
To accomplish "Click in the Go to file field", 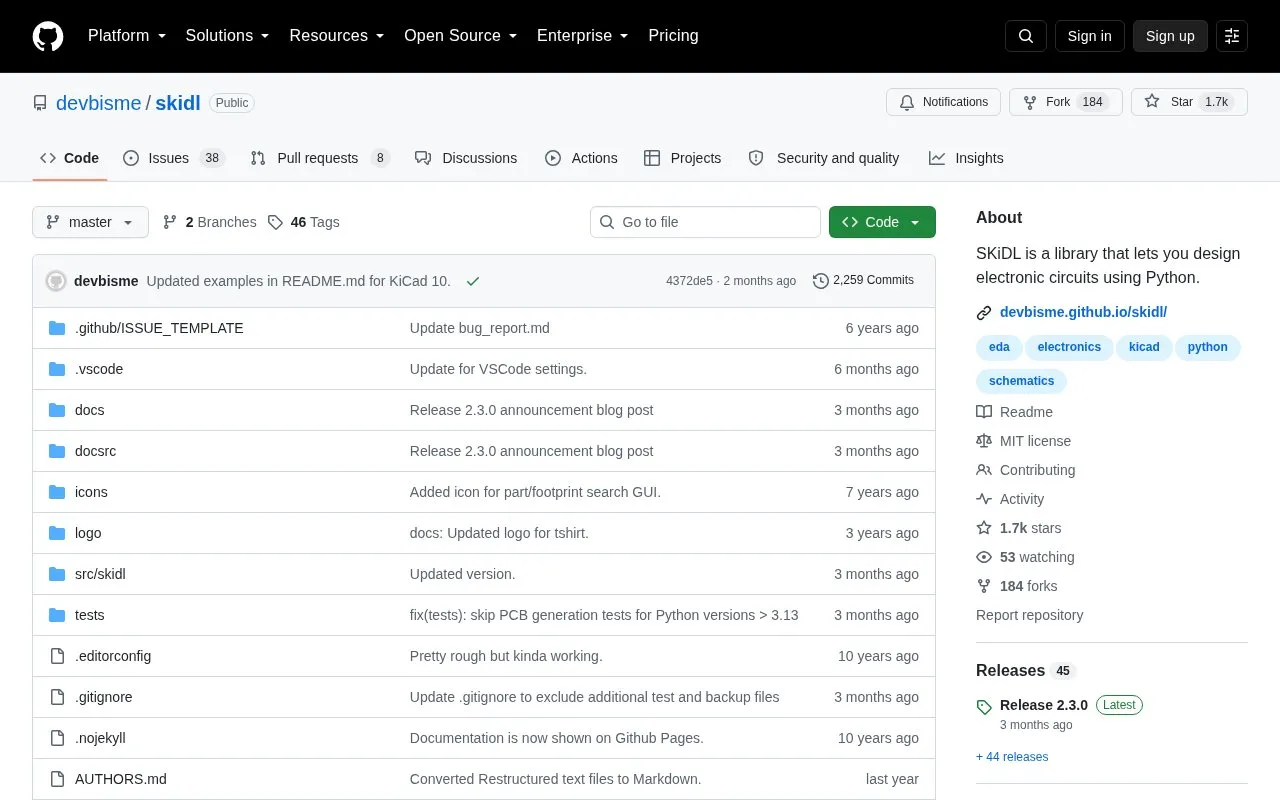I will pos(705,222).
